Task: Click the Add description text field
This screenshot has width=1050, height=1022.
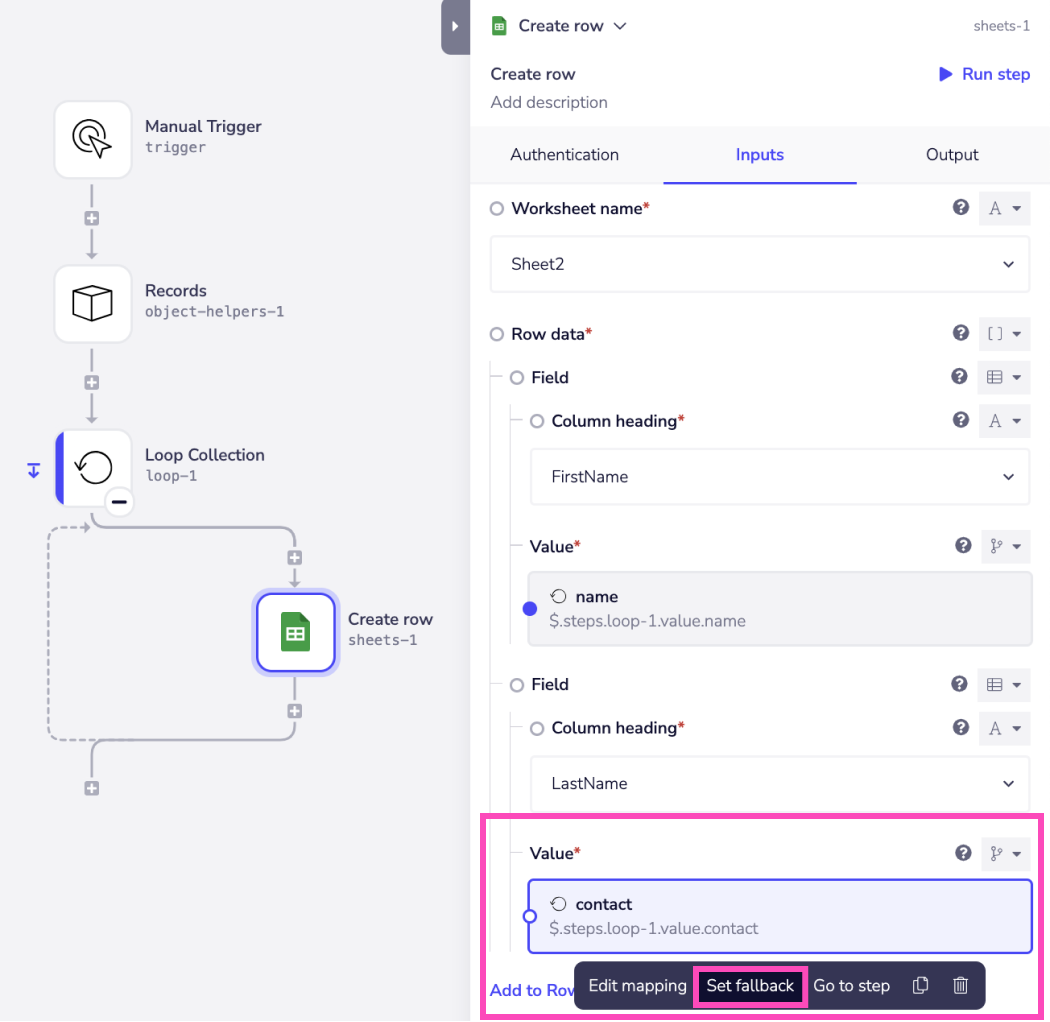Action: click(549, 102)
